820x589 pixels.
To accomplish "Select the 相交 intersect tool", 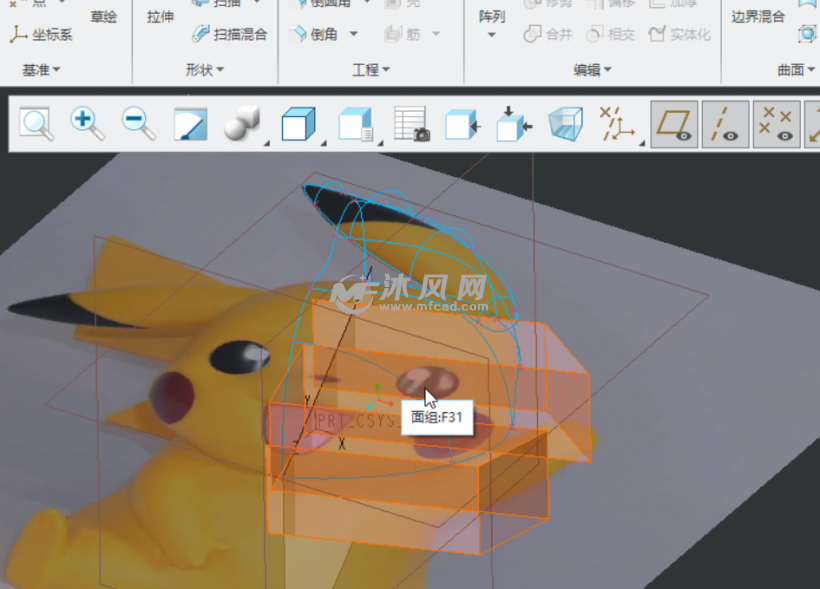I will click(x=610, y=35).
